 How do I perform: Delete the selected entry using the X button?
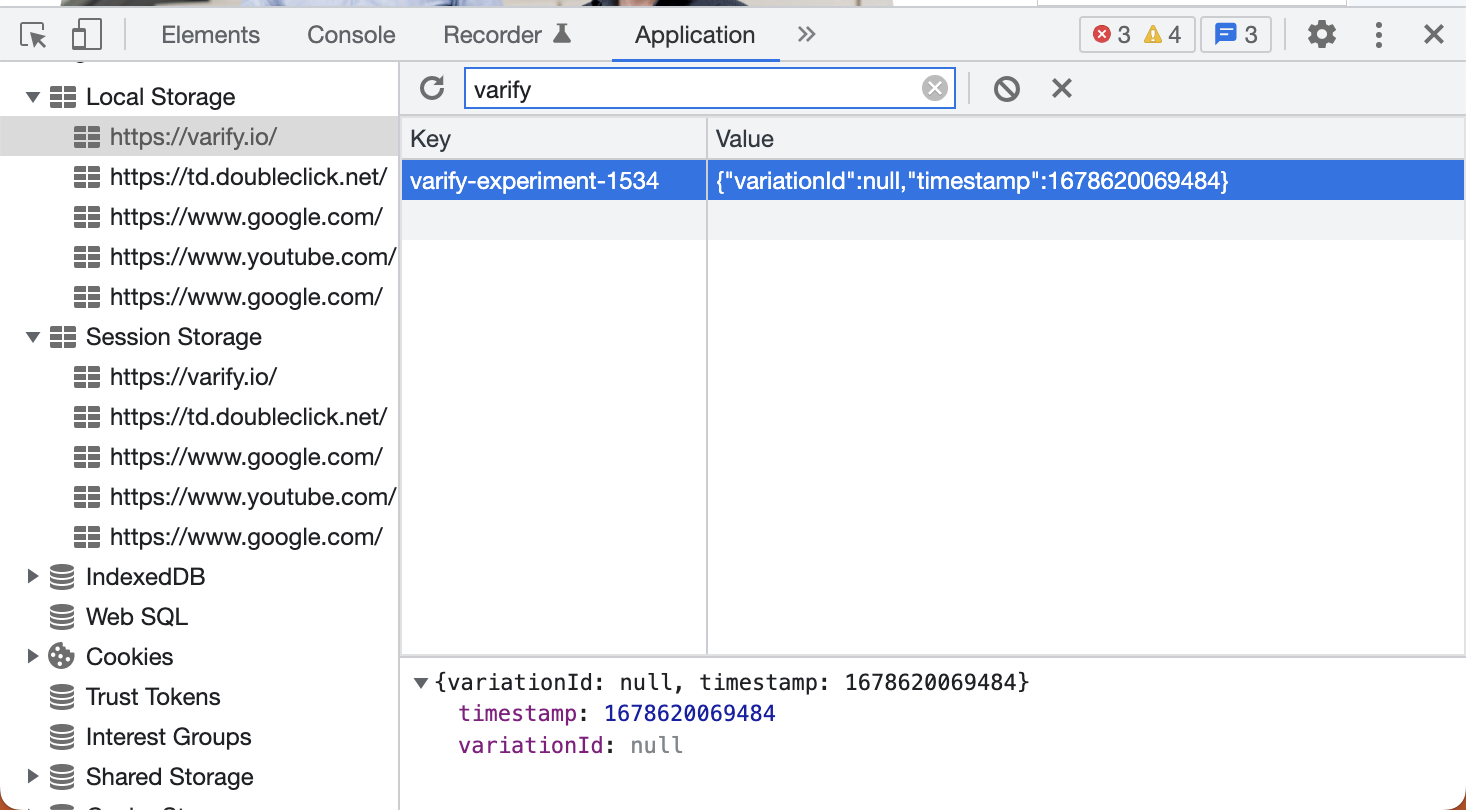[x=1062, y=89]
